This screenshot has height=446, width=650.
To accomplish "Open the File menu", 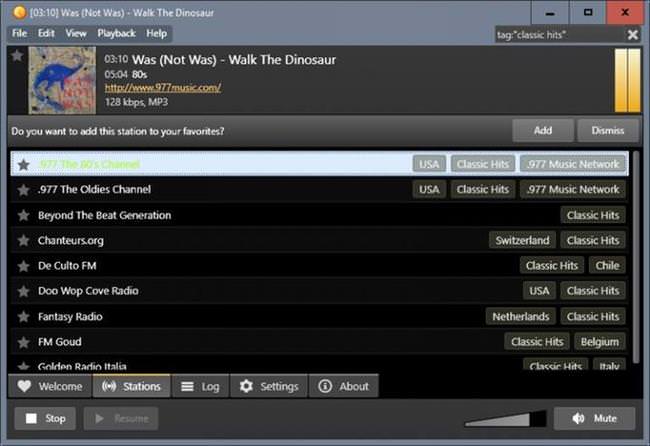I will pos(19,34).
